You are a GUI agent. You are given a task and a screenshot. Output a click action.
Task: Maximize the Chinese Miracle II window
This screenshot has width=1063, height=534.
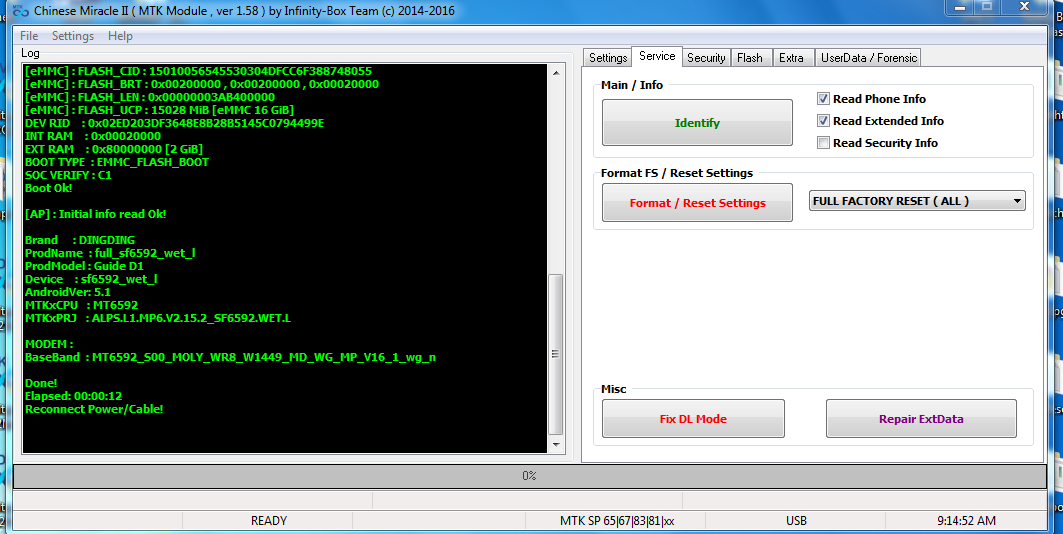987,7
